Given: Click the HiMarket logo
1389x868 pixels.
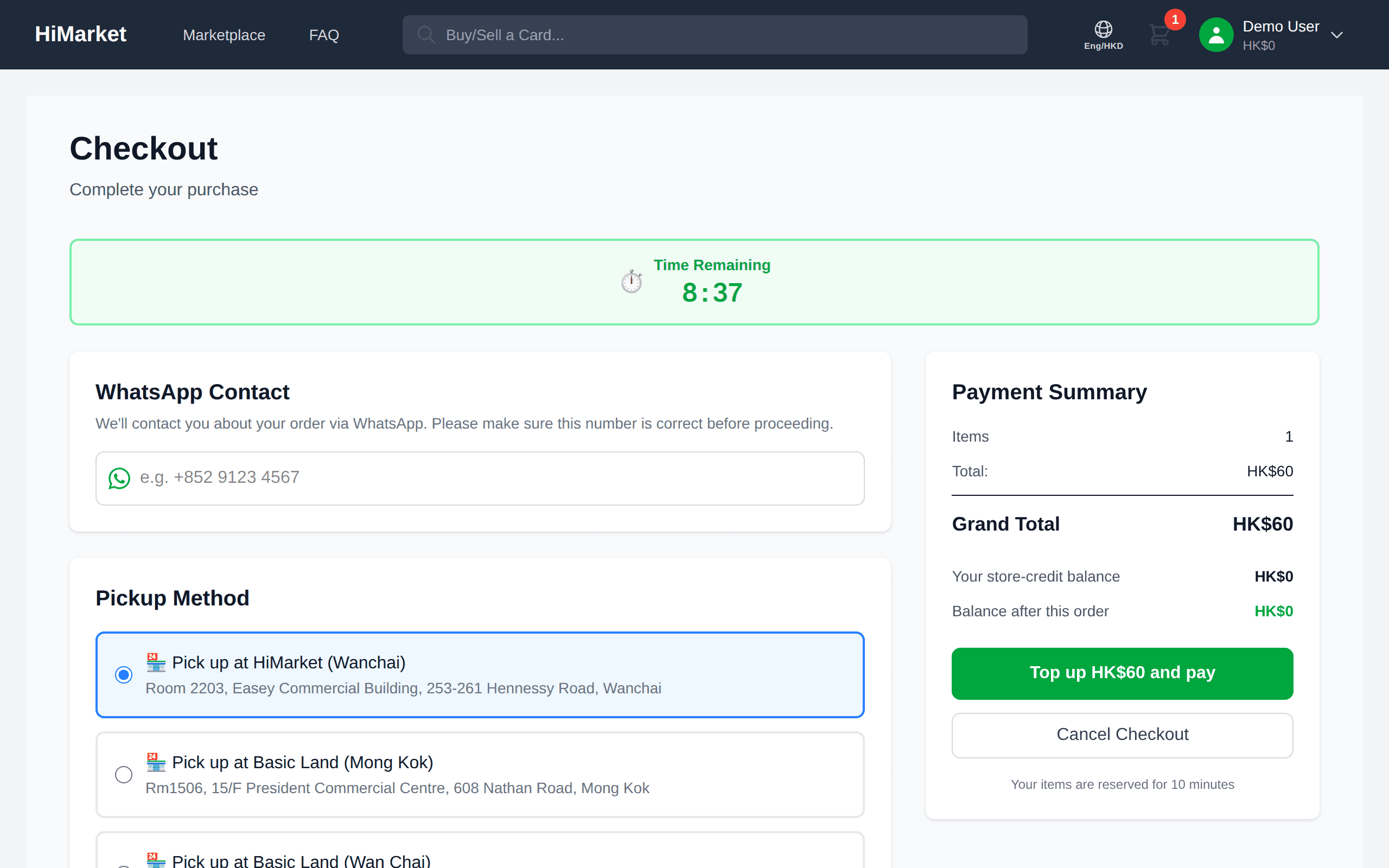Looking at the screenshot, I should click(80, 34).
